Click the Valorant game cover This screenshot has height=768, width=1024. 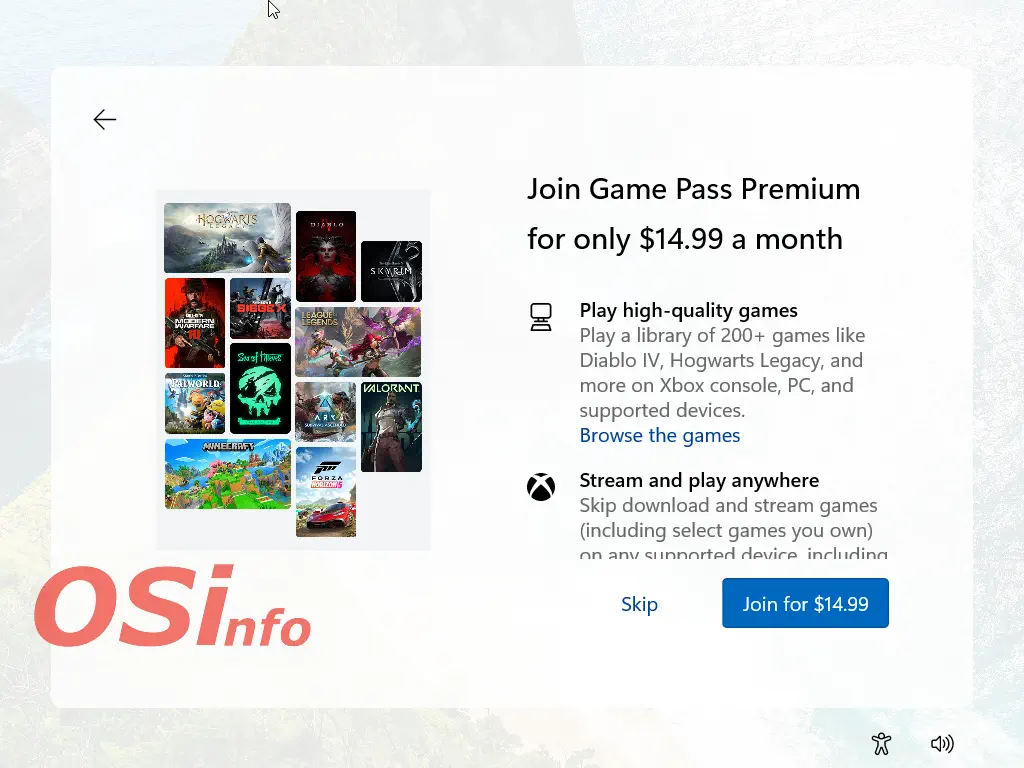coord(391,427)
